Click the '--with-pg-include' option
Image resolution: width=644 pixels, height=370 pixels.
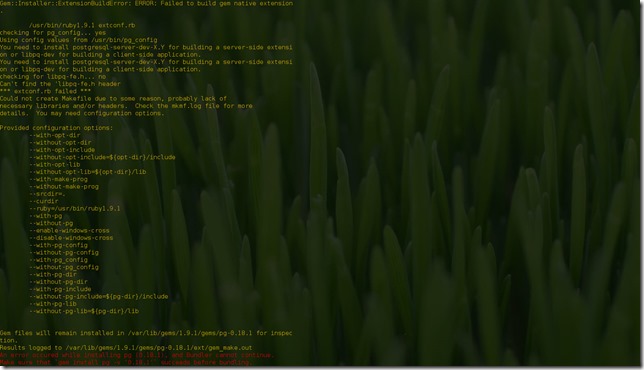click(x=60, y=290)
